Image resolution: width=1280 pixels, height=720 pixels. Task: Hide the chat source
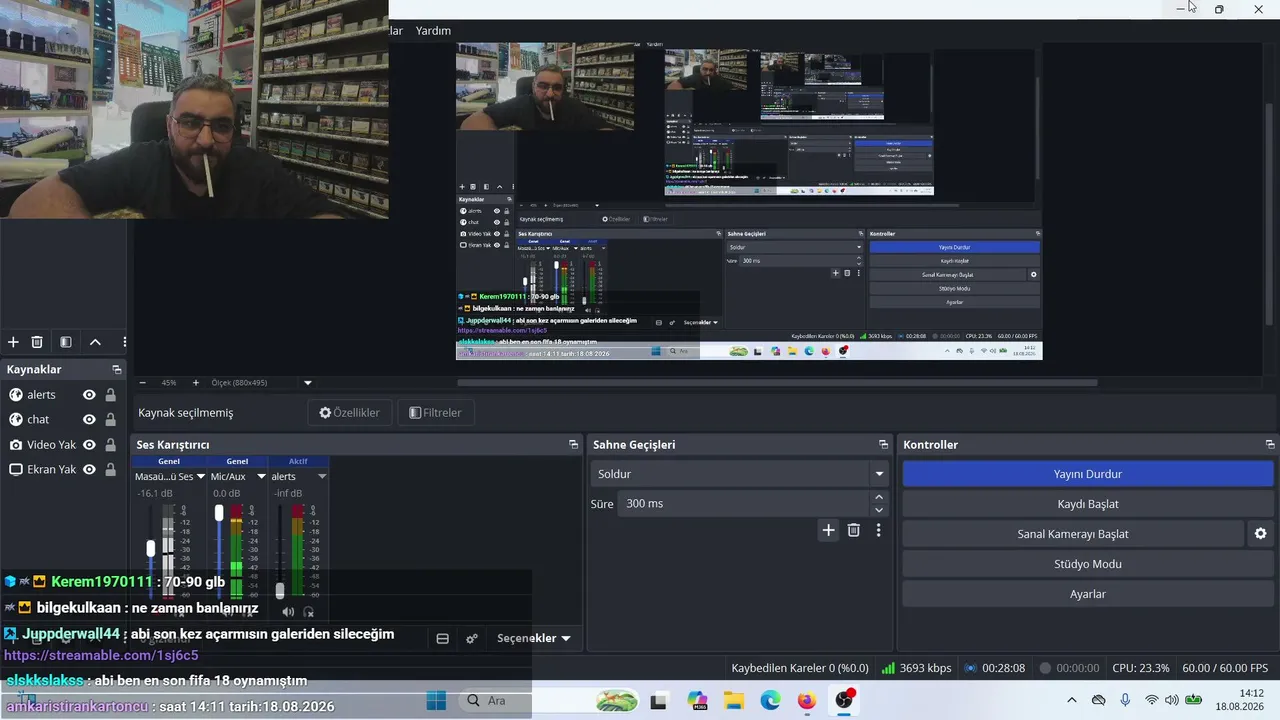coord(89,420)
